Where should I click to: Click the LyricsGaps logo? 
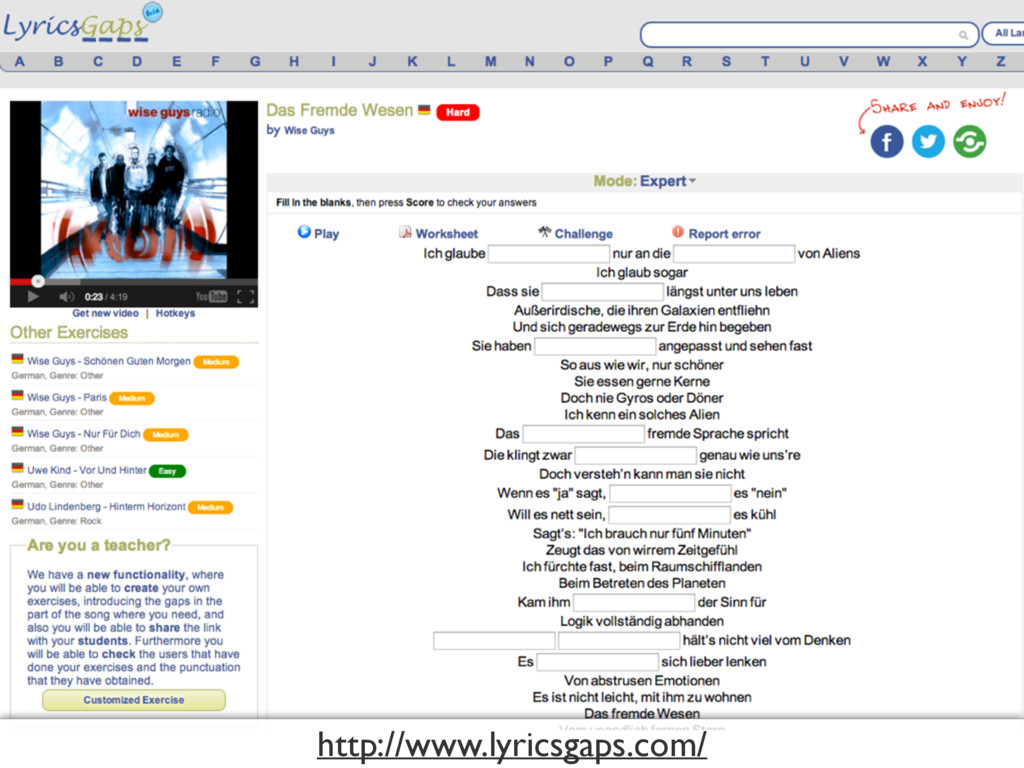pyautogui.click(x=83, y=25)
